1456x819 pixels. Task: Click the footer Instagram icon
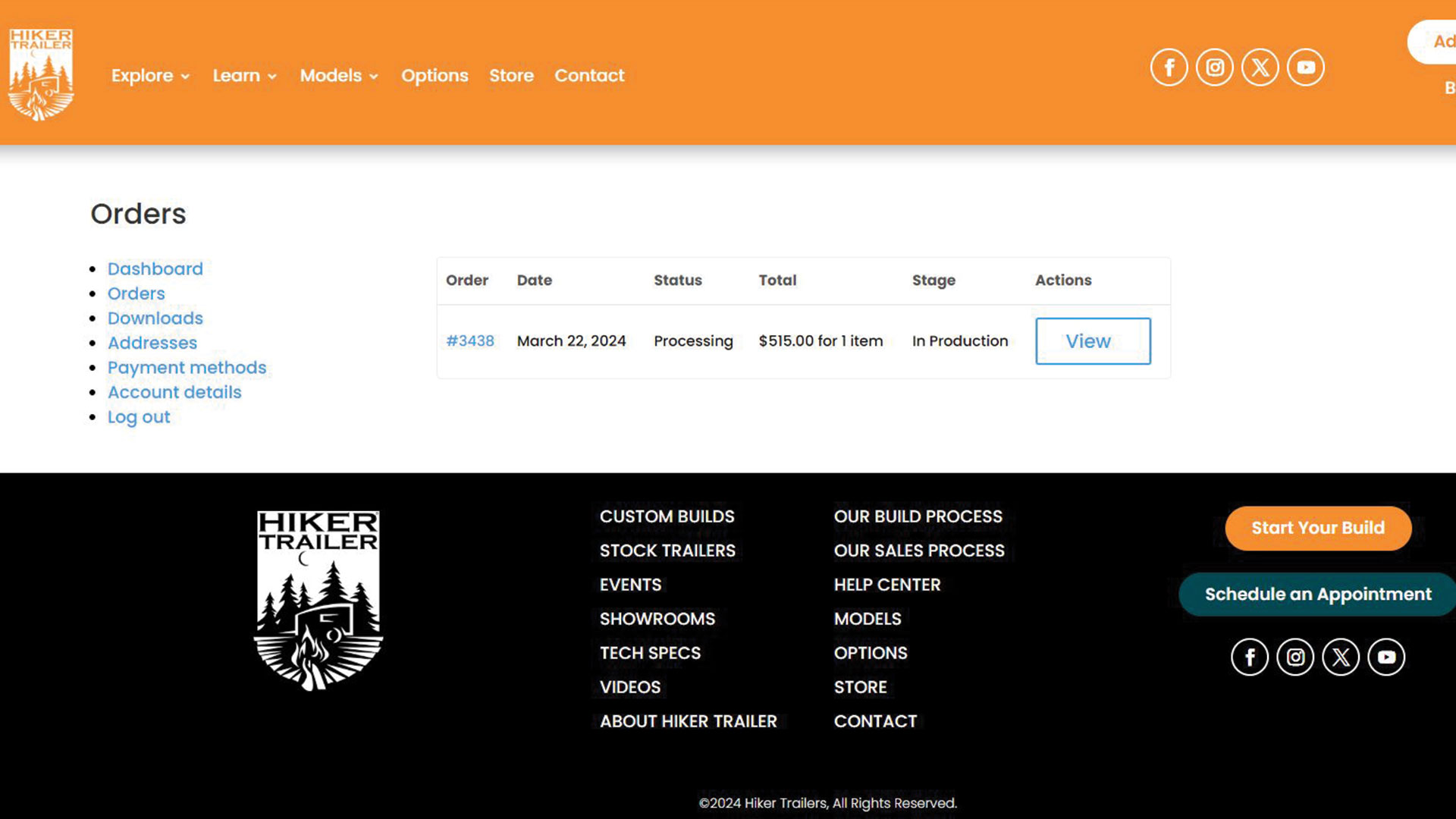click(1295, 657)
